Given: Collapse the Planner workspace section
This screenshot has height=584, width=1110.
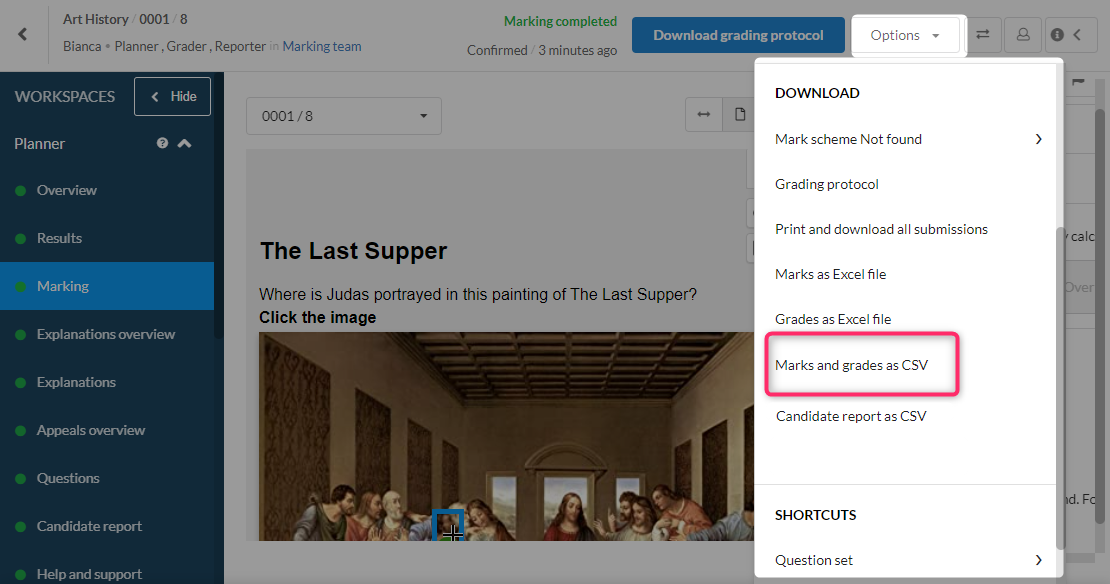Looking at the screenshot, I should (185, 143).
